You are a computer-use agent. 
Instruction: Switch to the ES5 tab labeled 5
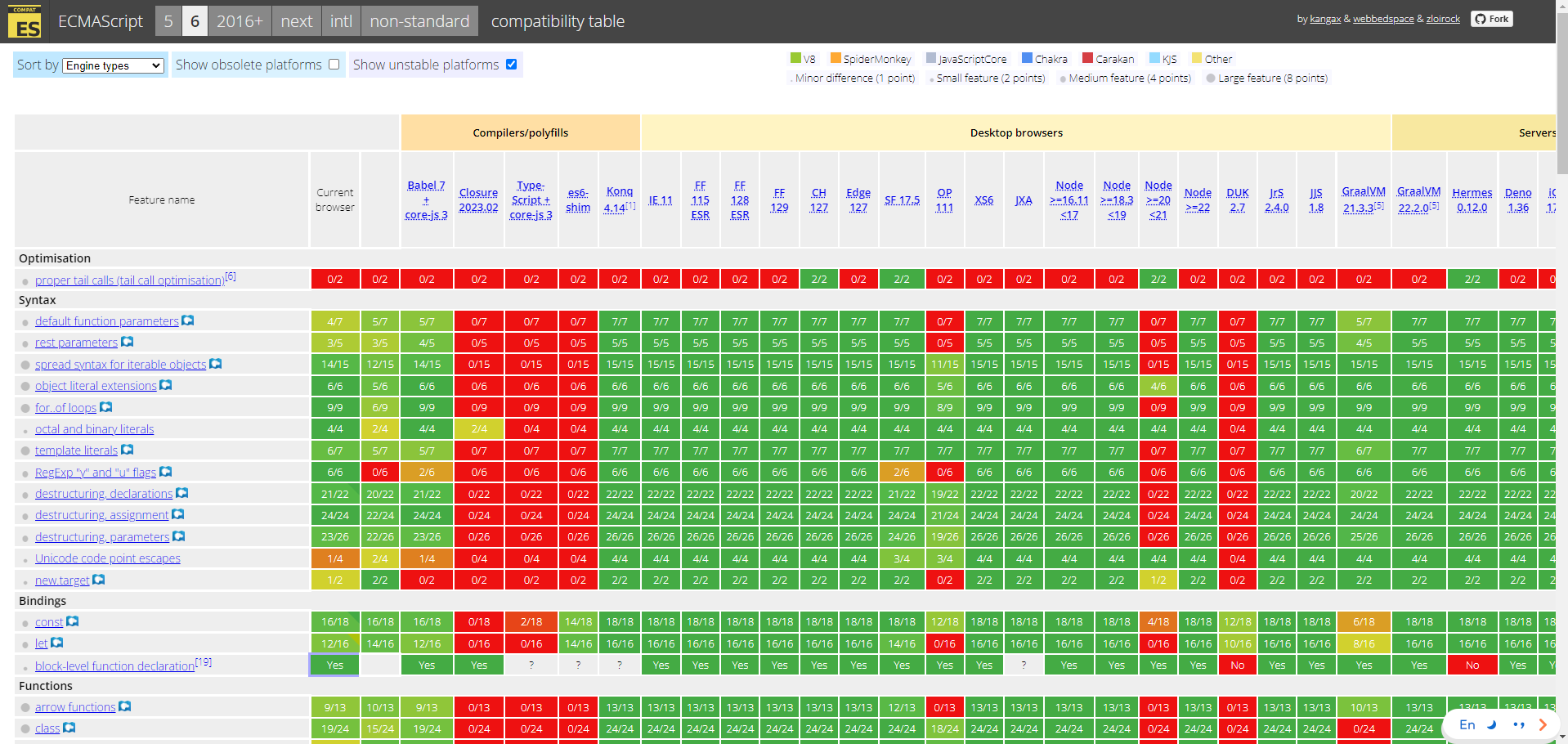coord(168,21)
